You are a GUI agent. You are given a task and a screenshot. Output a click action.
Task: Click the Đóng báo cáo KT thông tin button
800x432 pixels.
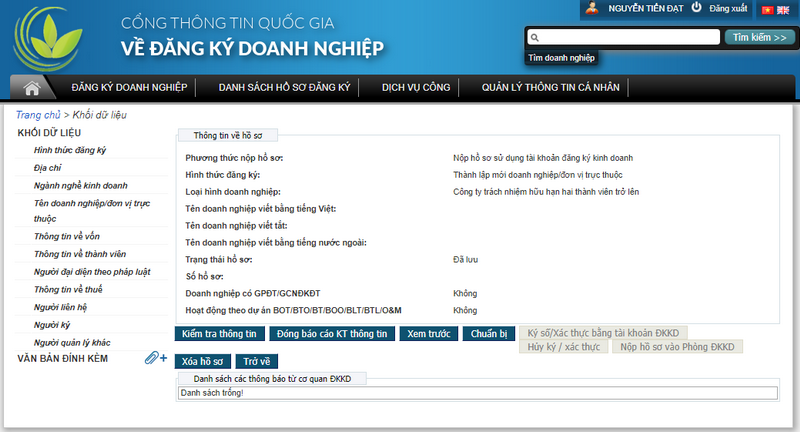[332, 334]
